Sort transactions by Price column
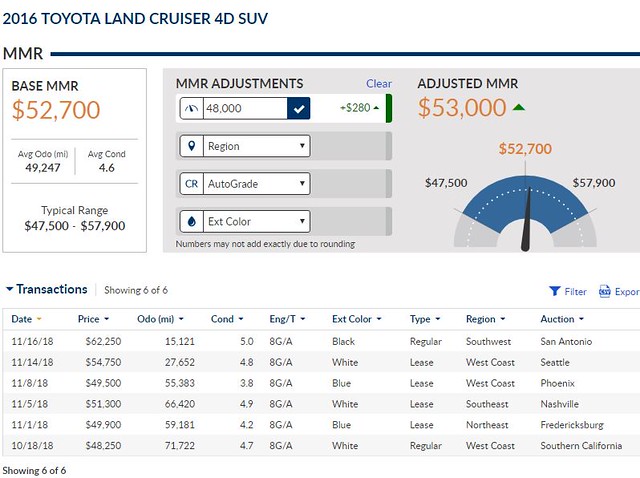The width and height of the screenshot is (640, 478). tap(93, 319)
